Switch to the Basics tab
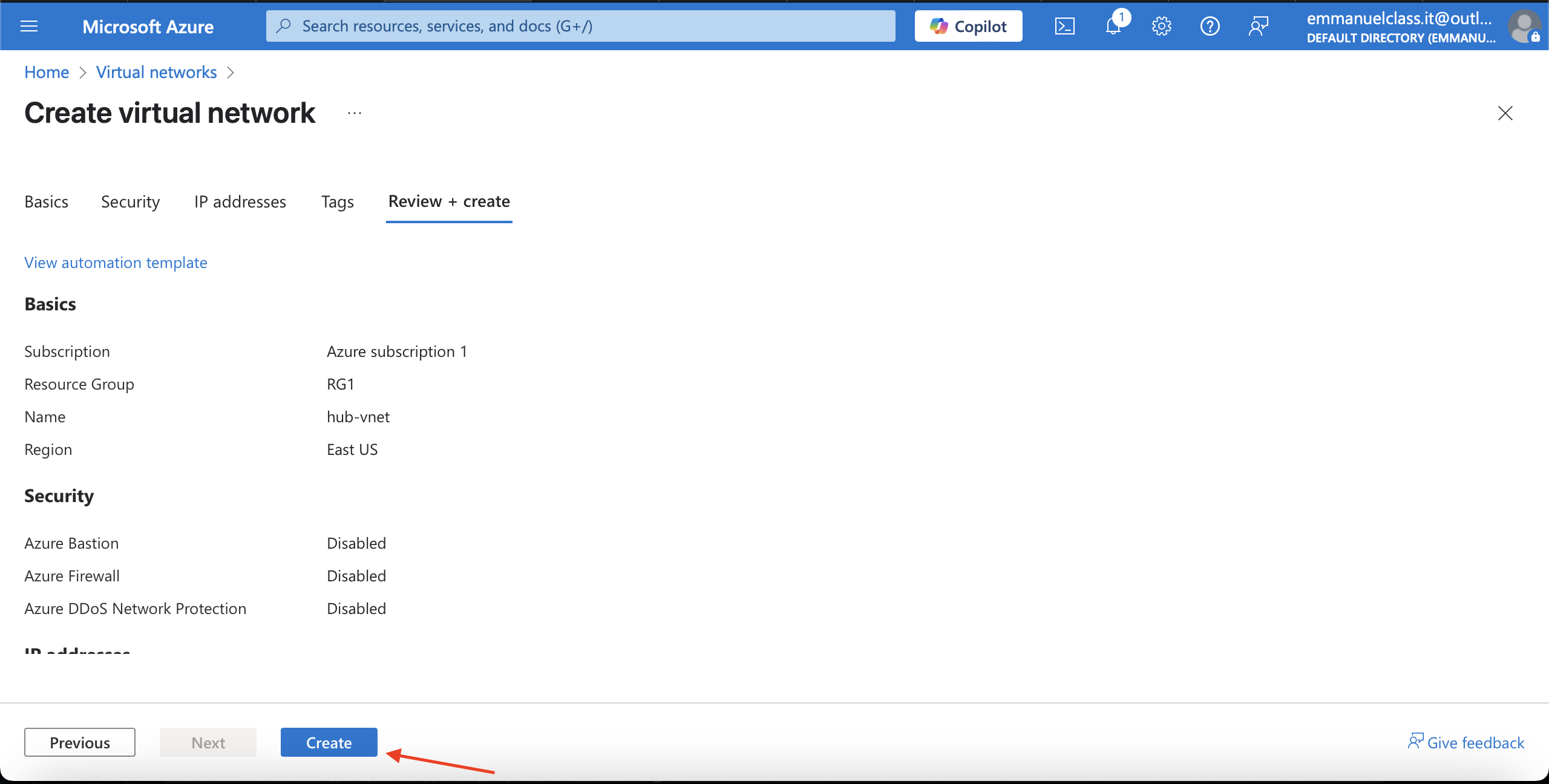 46,201
